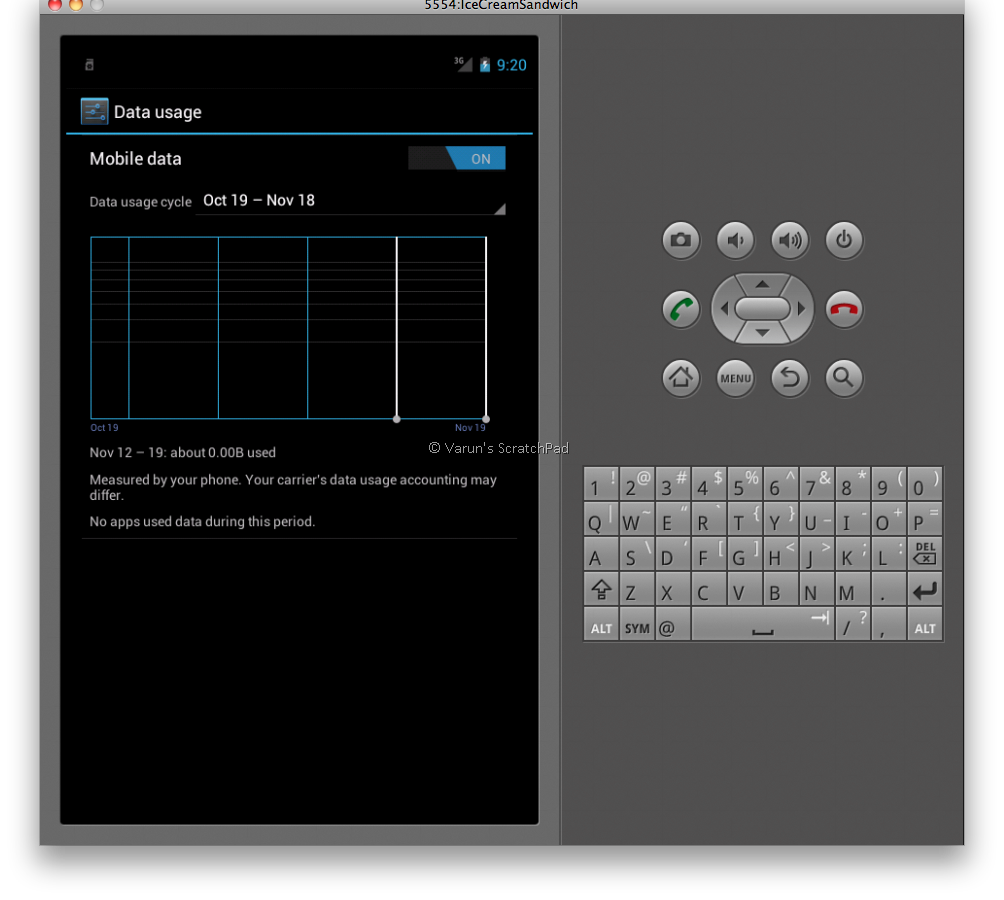Click 'No apps used data during this period.'
The image size is (1004, 900).
[202, 522]
